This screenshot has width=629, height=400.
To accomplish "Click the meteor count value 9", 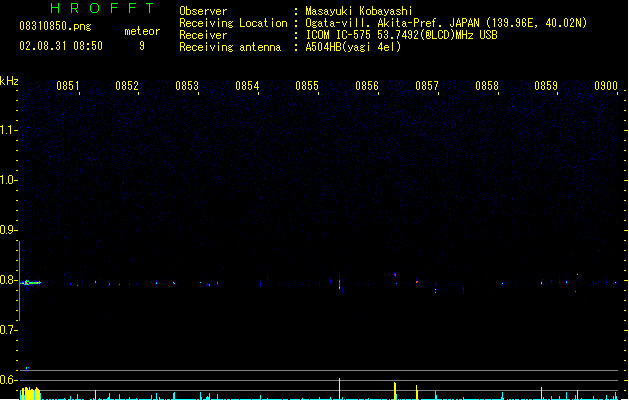I will [142, 46].
